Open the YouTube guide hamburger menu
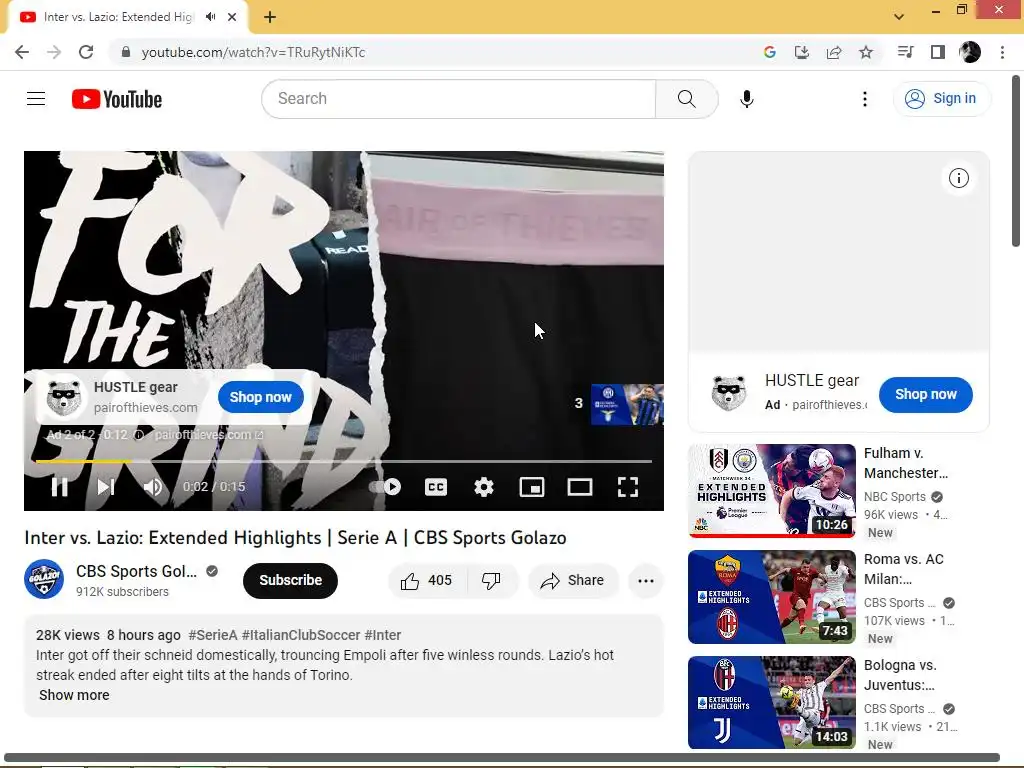1024x768 pixels. click(x=36, y=99)
